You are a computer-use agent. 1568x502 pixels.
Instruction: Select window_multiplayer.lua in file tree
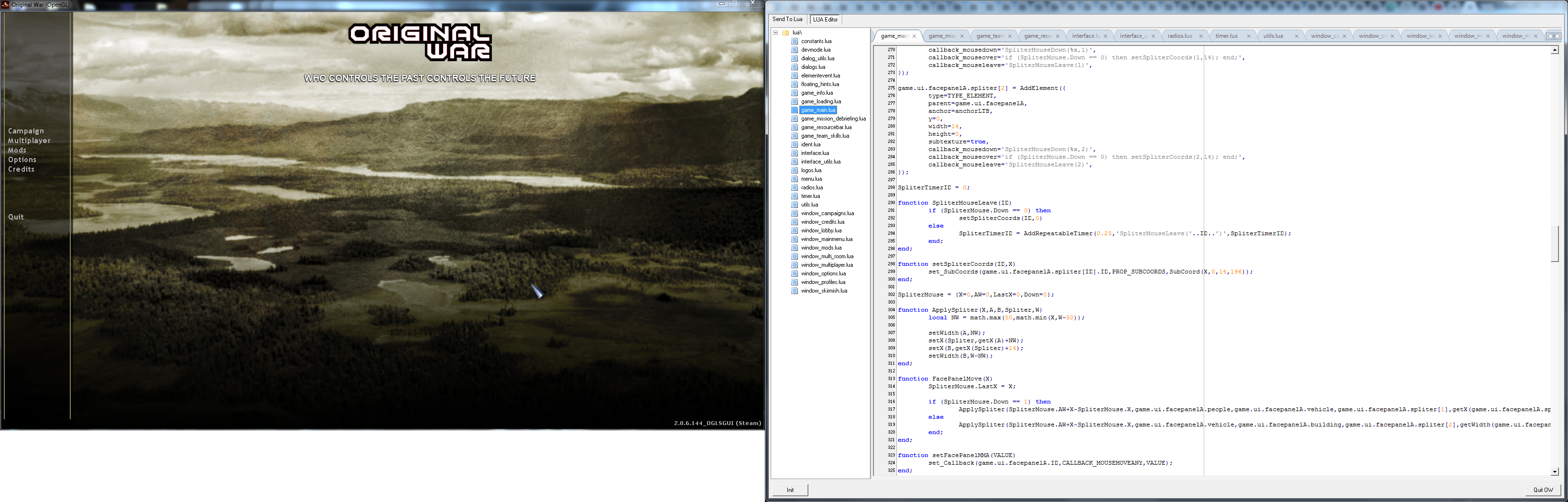click(827, 265)
